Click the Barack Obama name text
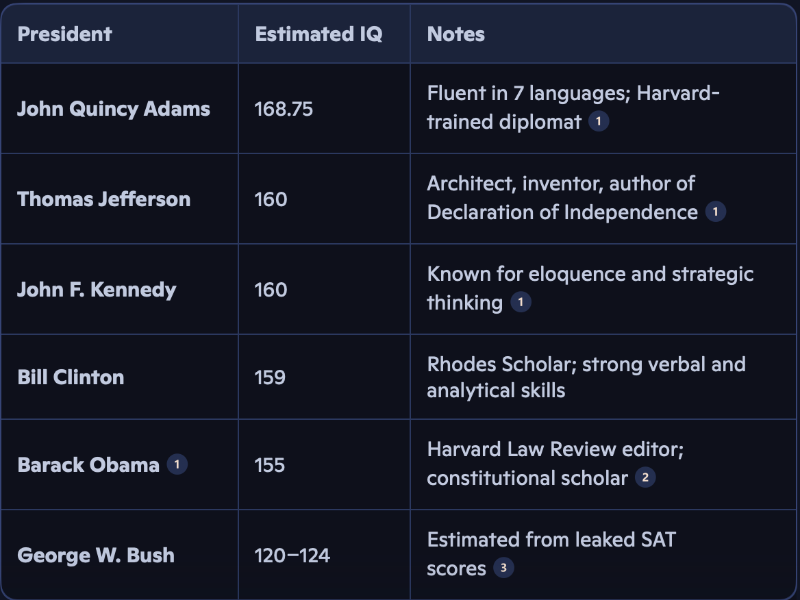This screenshot has width=800, height=600. [88, 465]
